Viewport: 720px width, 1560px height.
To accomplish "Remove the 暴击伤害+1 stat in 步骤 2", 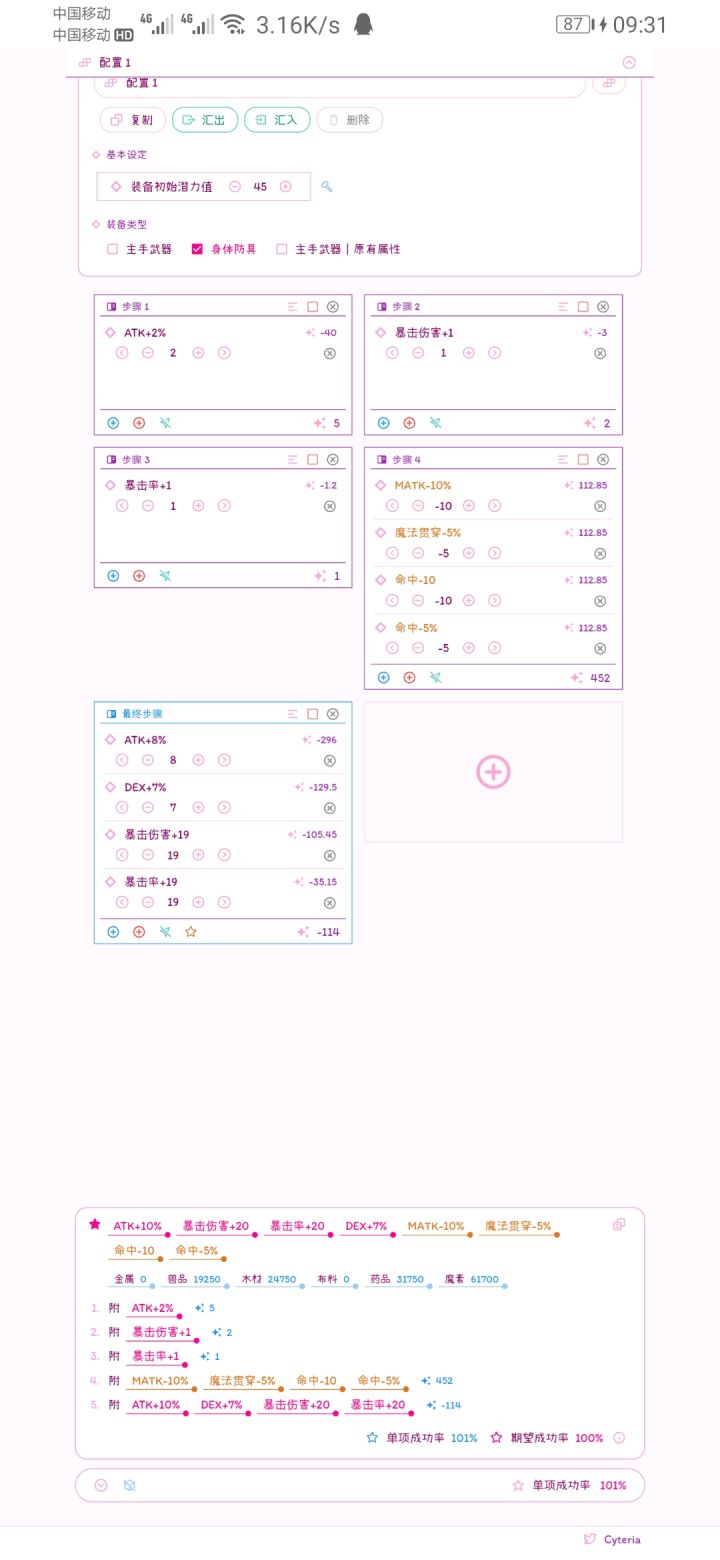I will (600, 353).
